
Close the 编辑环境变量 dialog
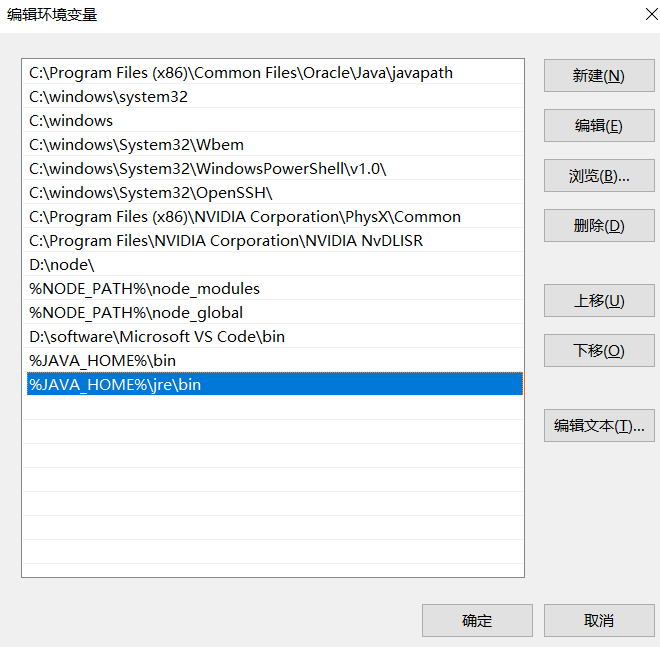point(651,14)
